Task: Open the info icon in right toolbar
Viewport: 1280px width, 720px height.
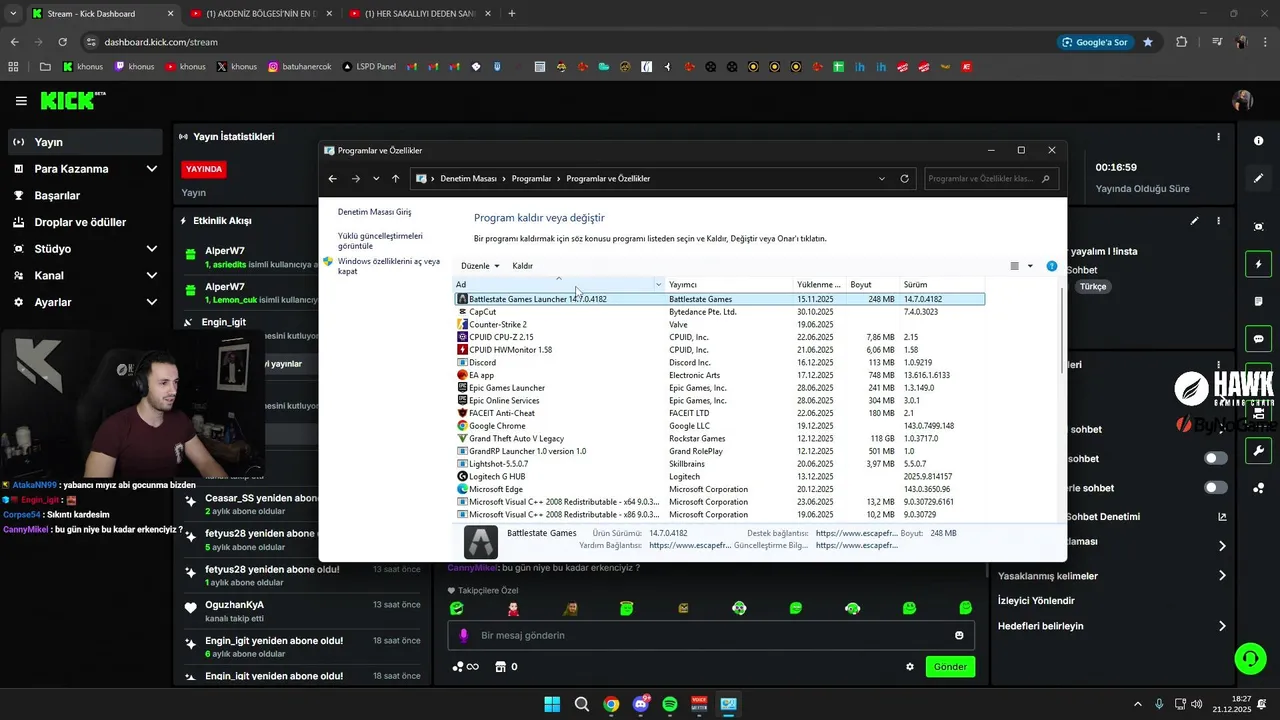Action: 1259,140
